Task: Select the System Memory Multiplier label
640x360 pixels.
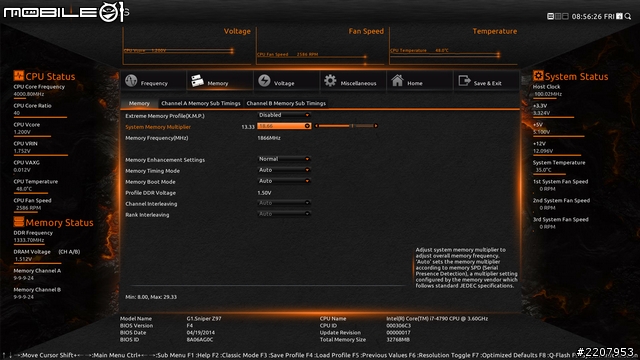Action: [158, 127]
